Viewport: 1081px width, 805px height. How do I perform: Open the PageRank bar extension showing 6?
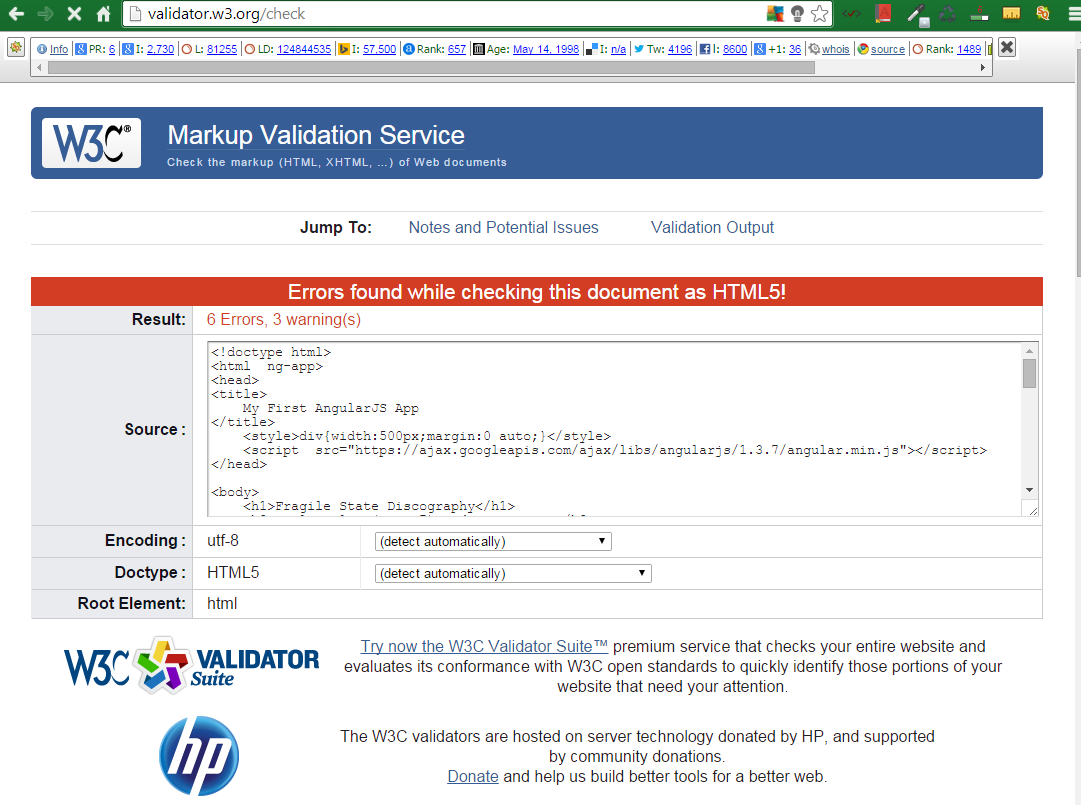click(x=979, y=14)
